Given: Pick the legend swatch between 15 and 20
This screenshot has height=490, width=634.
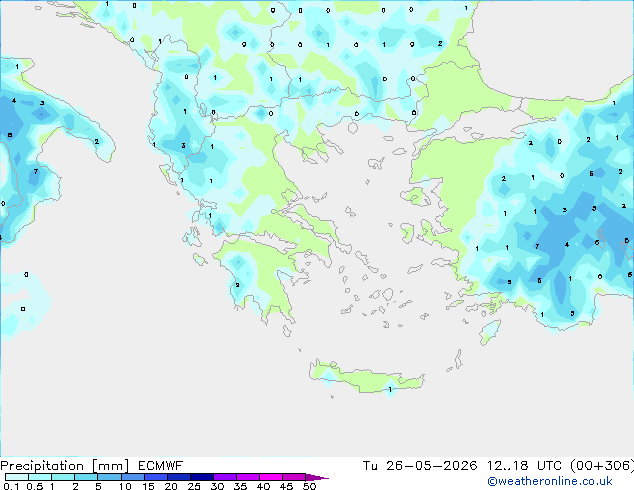Looking at the screenshot, I should point(155,477).
